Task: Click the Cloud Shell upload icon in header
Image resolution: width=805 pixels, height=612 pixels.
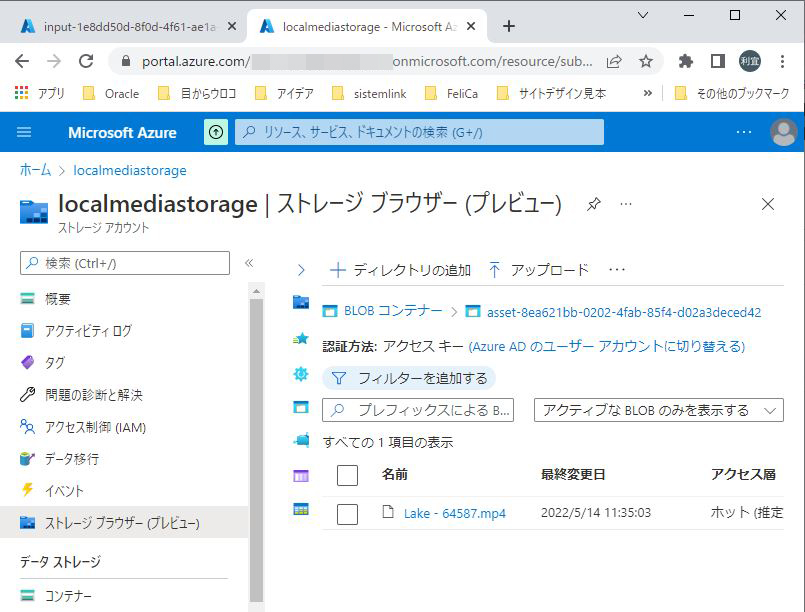Action: [x=216, y=132]
